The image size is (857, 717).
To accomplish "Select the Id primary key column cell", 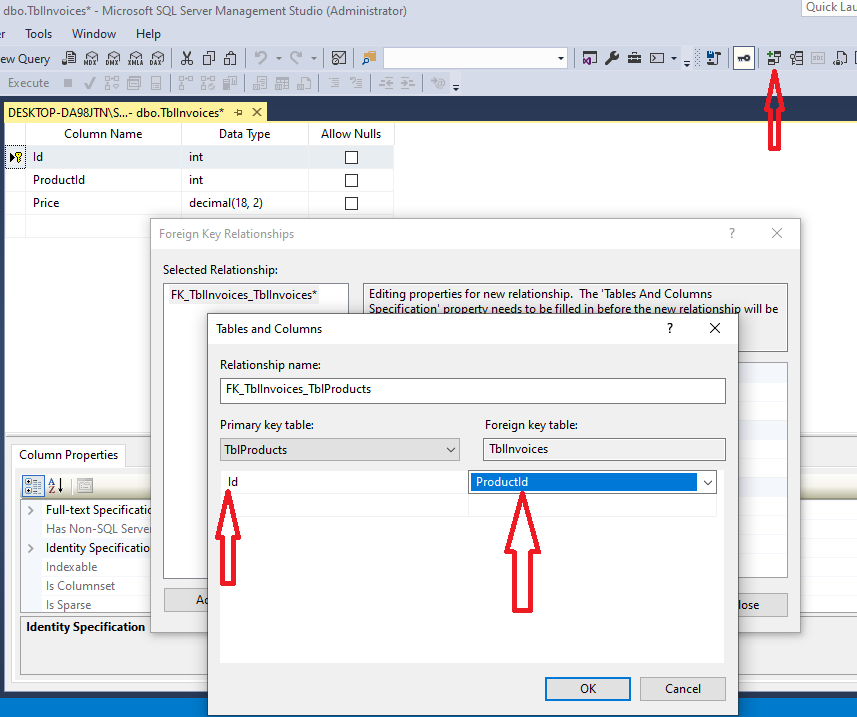I will (x=344, y=482).
